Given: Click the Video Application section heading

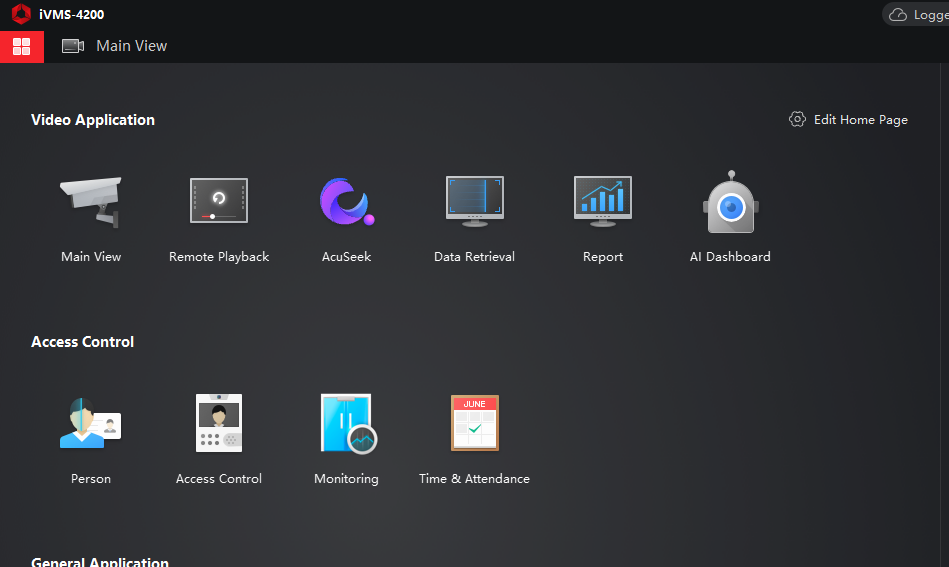Looking at the screenshot, I should [93, 120].
